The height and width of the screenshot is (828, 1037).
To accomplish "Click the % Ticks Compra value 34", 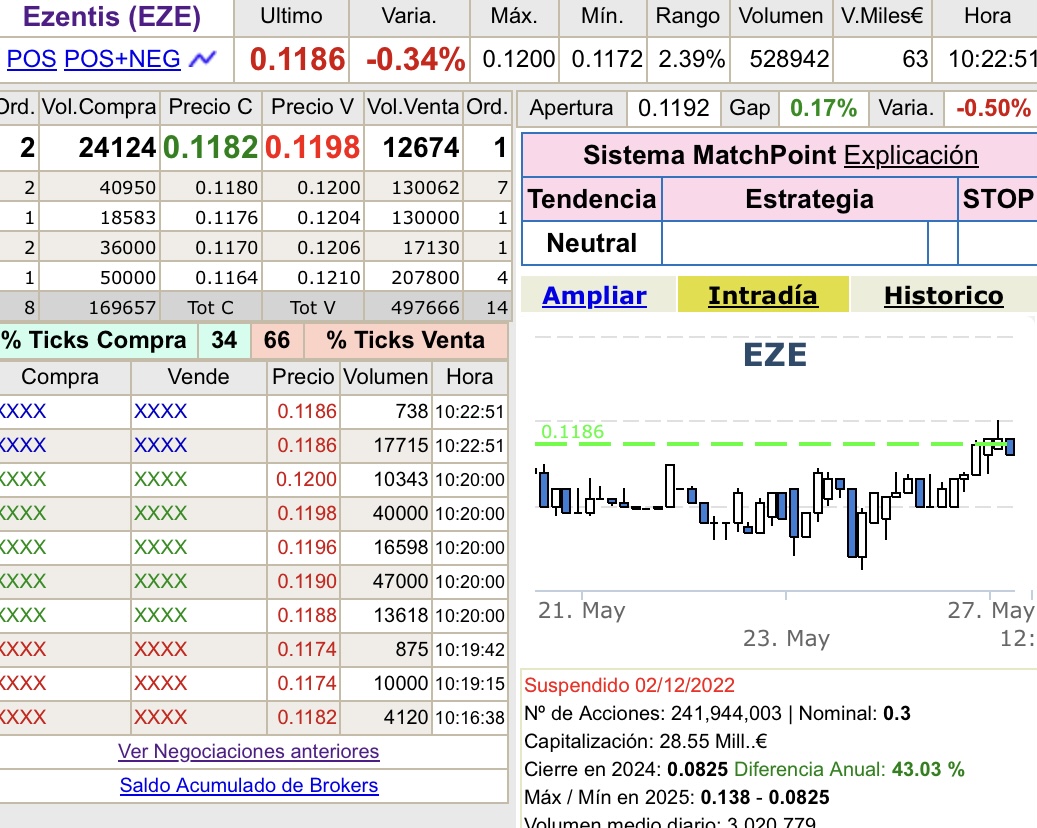I will coord(224,340).
